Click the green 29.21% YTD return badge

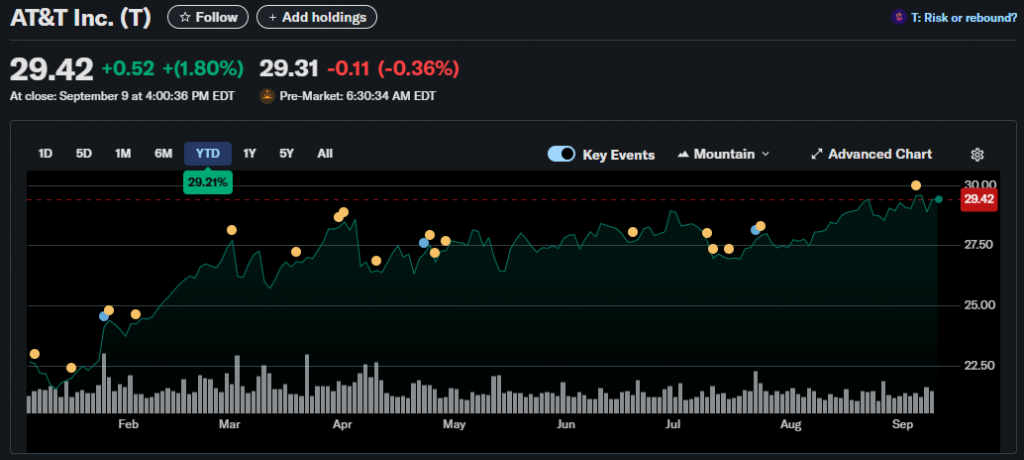[x=208, y=183]
